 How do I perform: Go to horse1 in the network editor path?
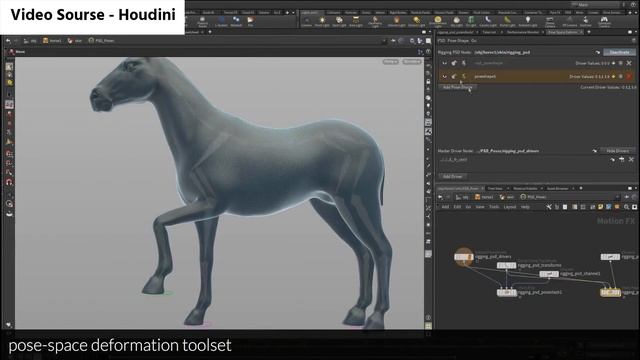[483, 197]
